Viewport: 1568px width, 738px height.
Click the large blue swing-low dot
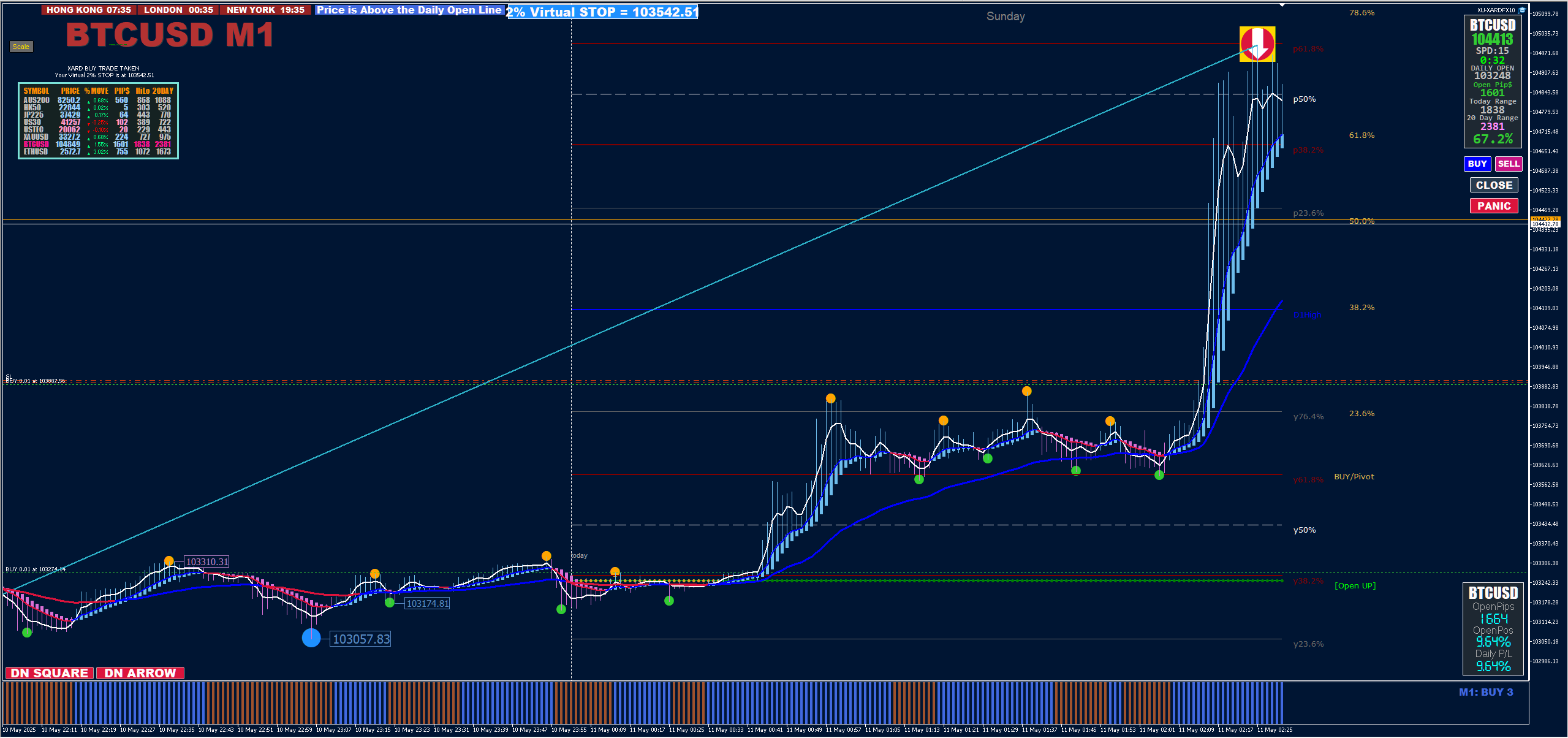click(311, 638)
